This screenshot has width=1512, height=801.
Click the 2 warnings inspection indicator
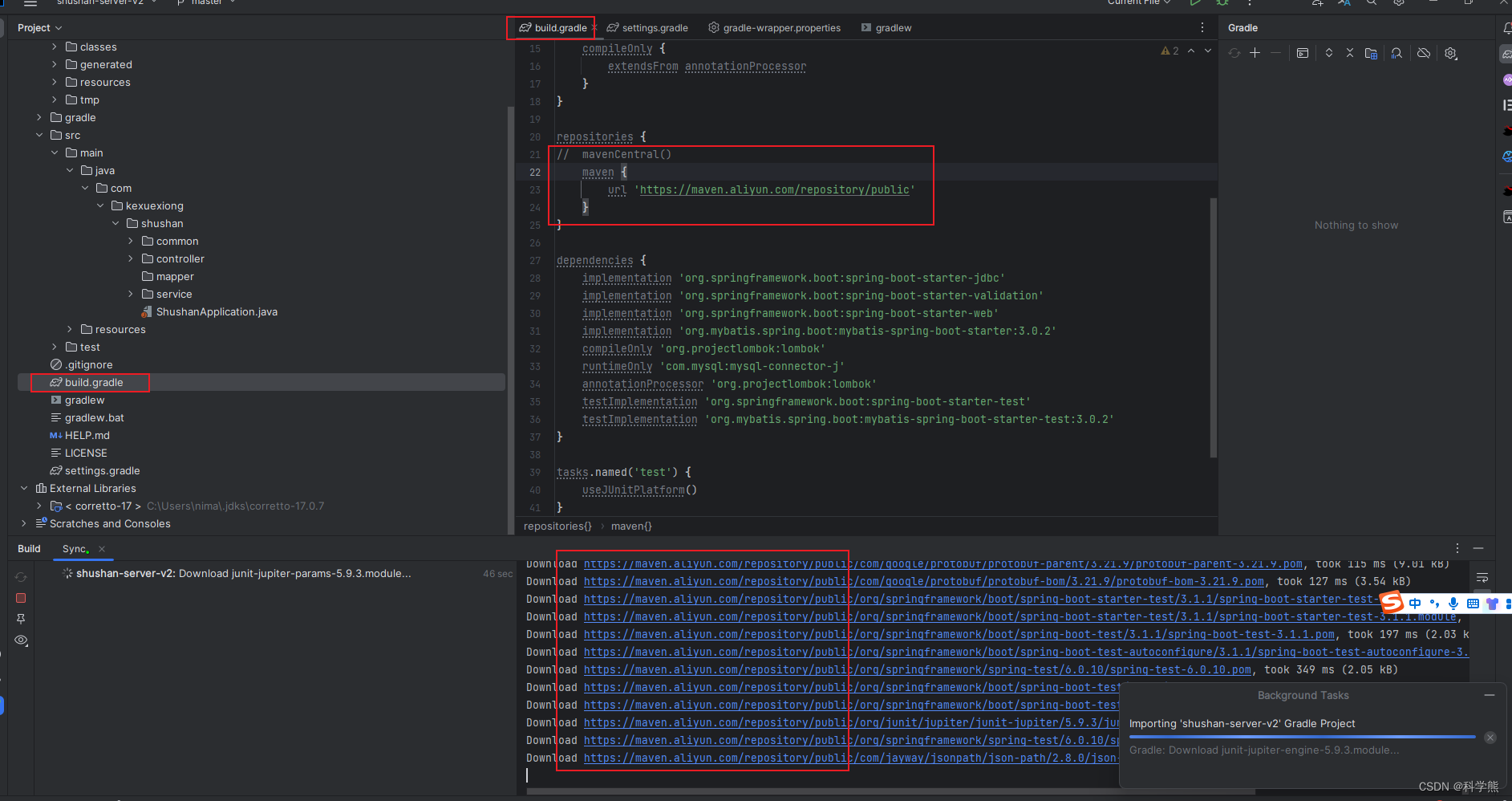coord(1169,51)
